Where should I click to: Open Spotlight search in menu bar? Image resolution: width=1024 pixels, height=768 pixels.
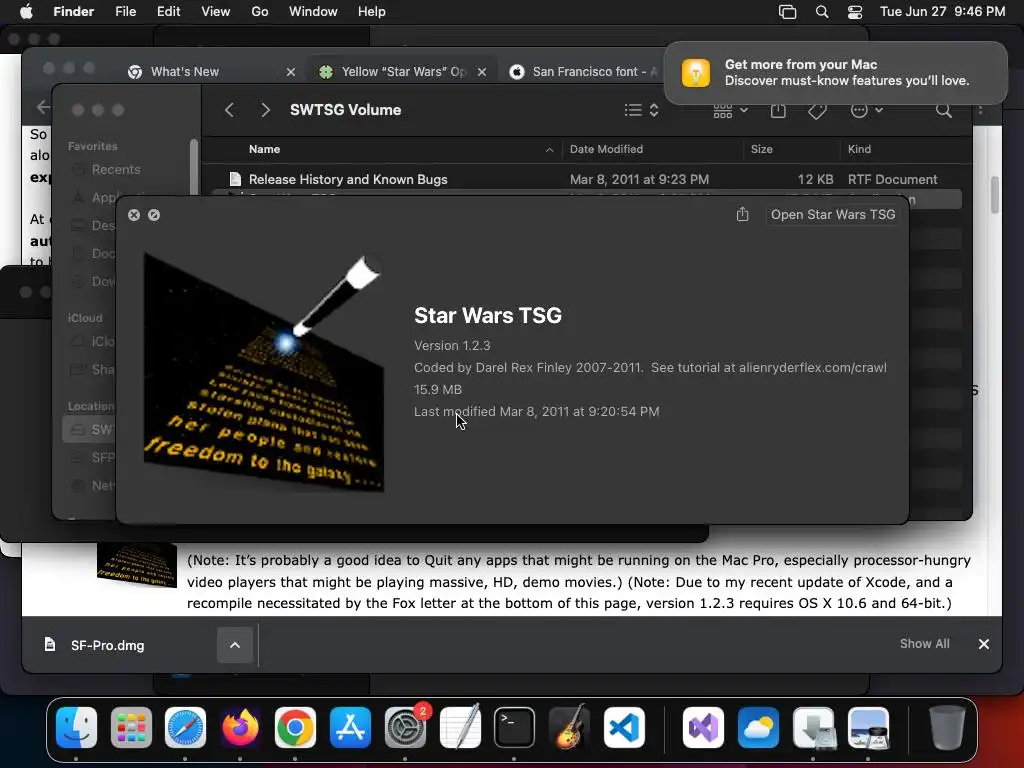(x=822, y=12)
